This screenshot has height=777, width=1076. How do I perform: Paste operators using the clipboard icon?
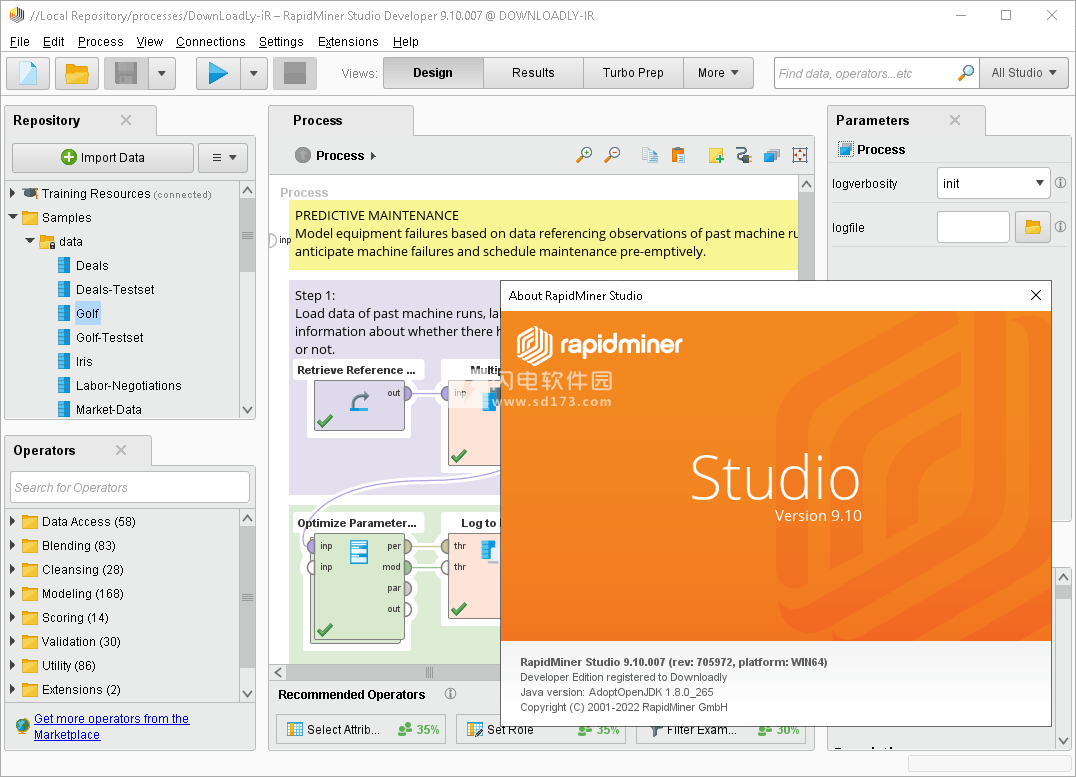678,155
